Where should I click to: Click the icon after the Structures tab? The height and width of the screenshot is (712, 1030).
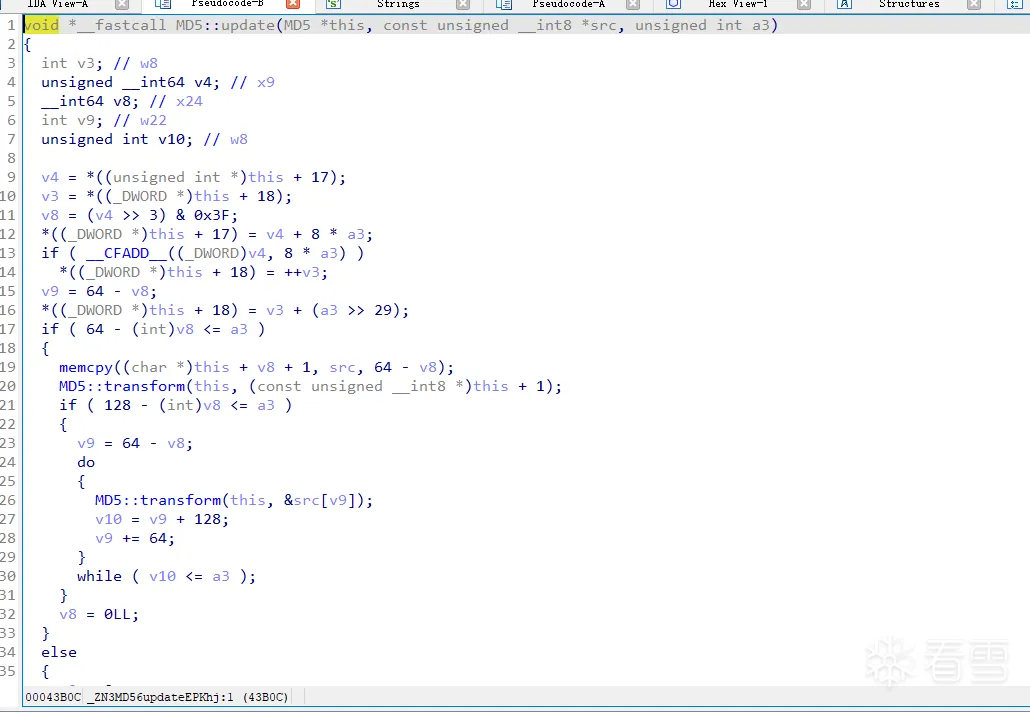[x=1015, y=4]
